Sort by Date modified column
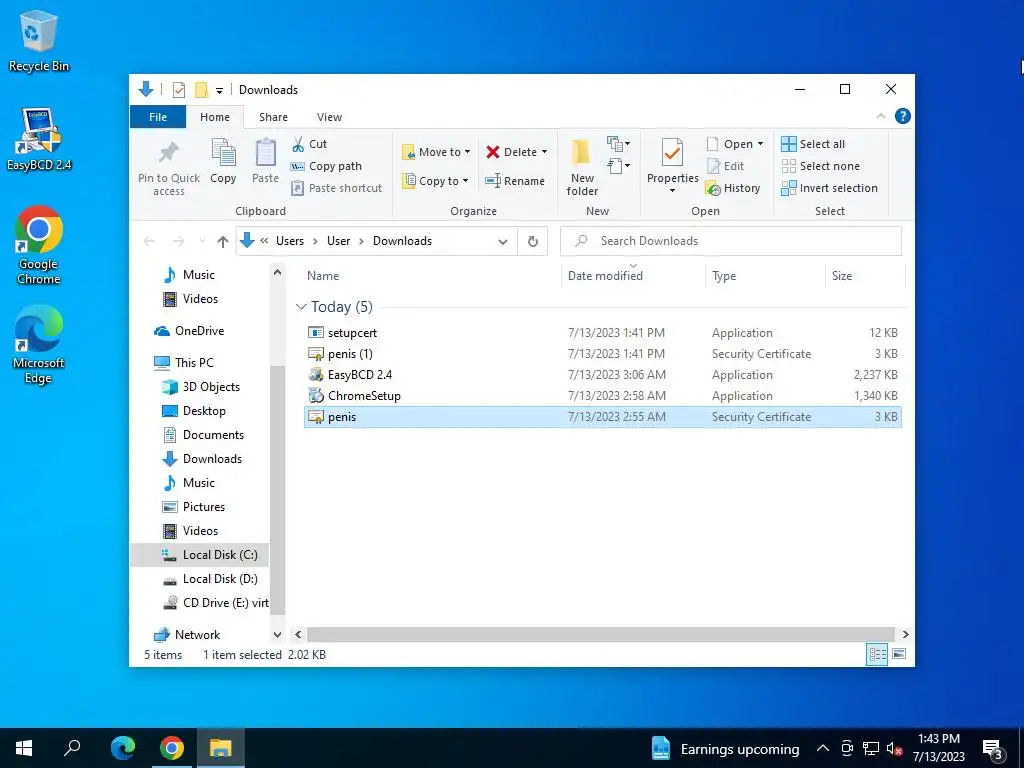This screenshot has width=1024, height=768. tap(633, 276)
